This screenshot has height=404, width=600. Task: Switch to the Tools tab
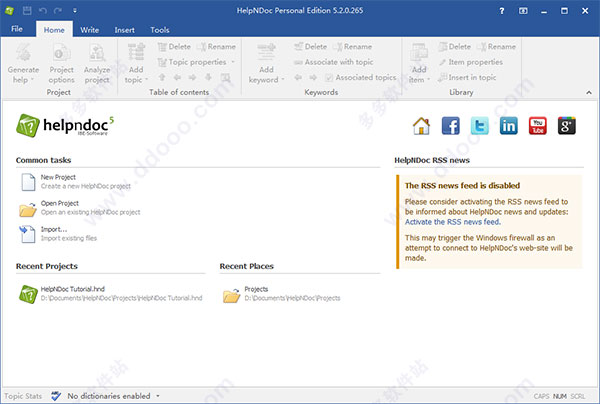(x=160, y=30)
